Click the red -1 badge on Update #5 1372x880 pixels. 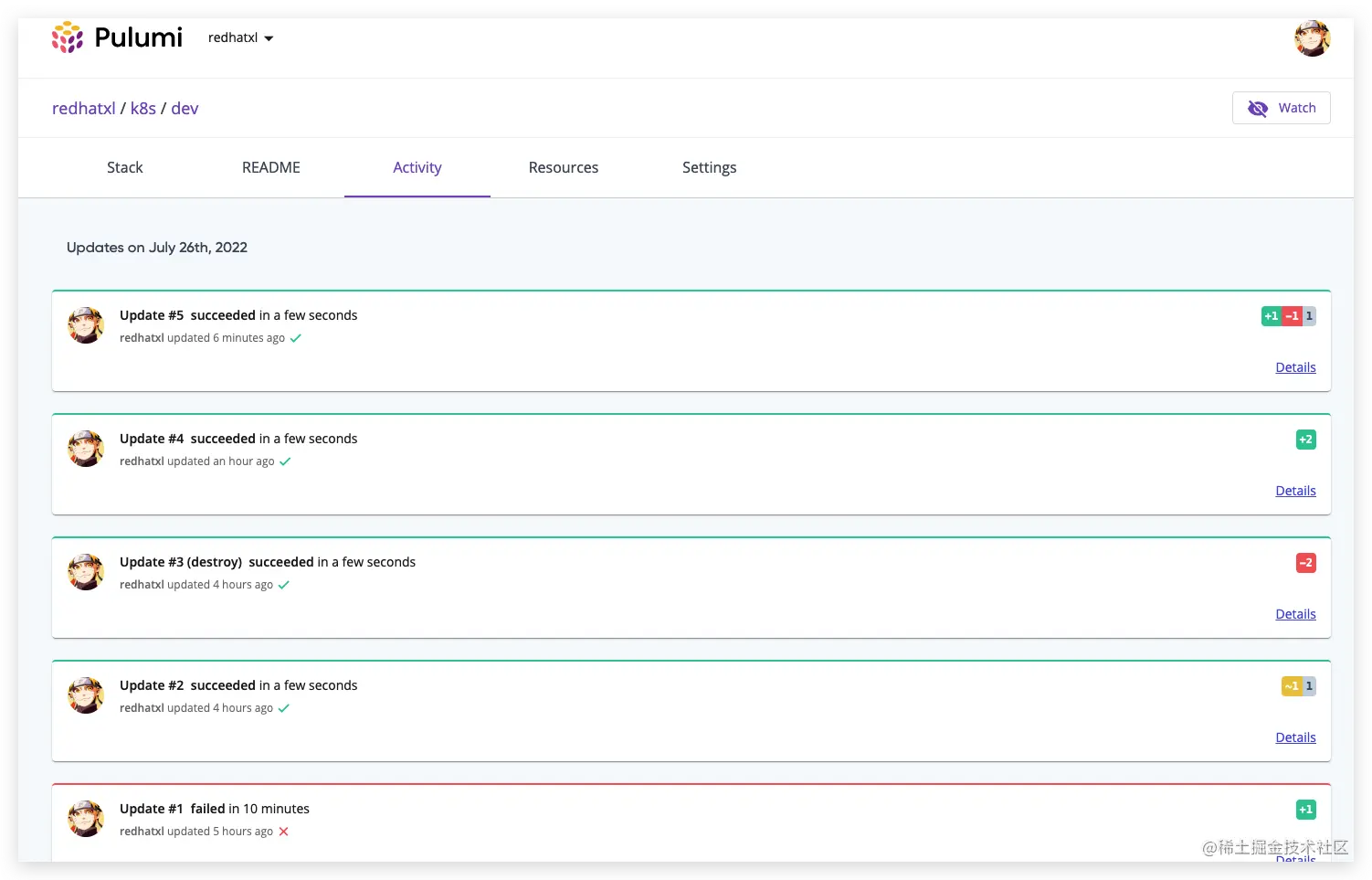point(1292,316)
